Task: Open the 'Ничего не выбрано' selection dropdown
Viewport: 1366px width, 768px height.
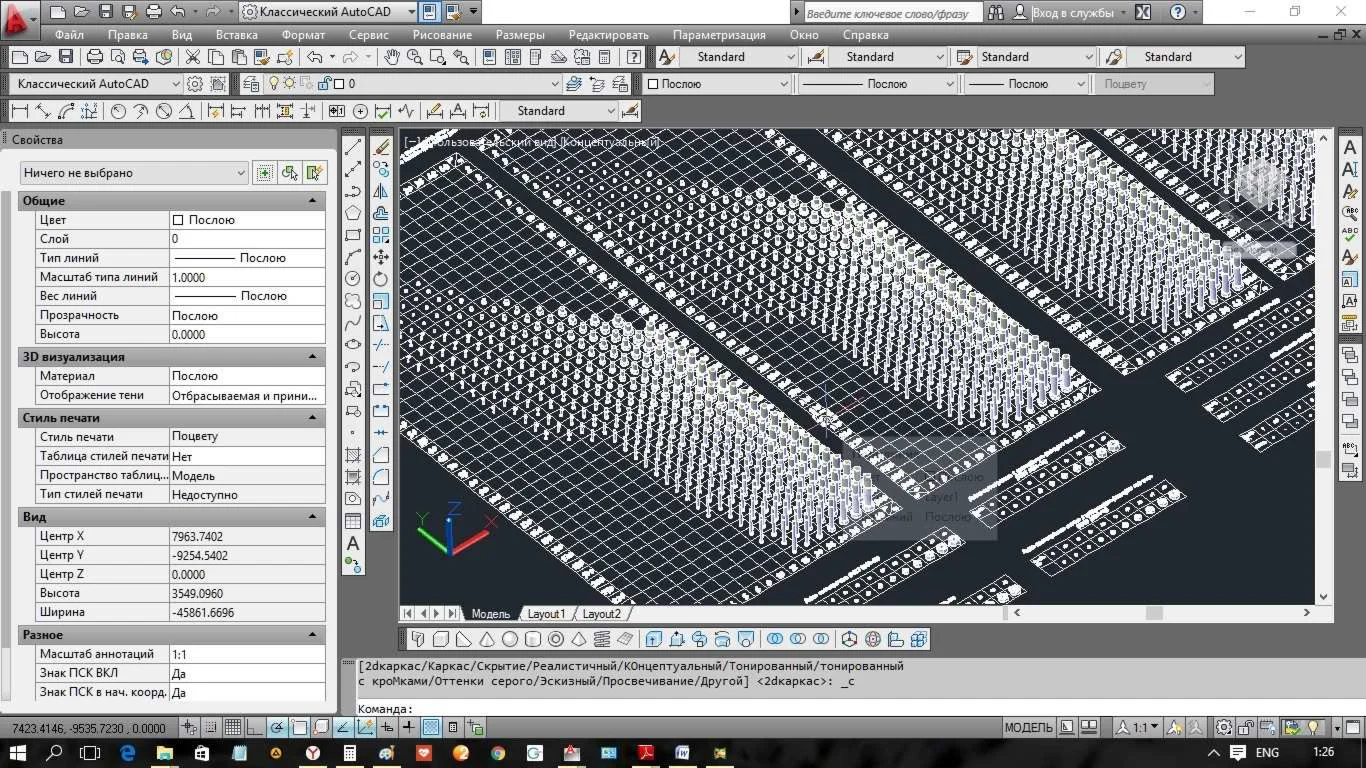Action: click(x=134, y=173)
